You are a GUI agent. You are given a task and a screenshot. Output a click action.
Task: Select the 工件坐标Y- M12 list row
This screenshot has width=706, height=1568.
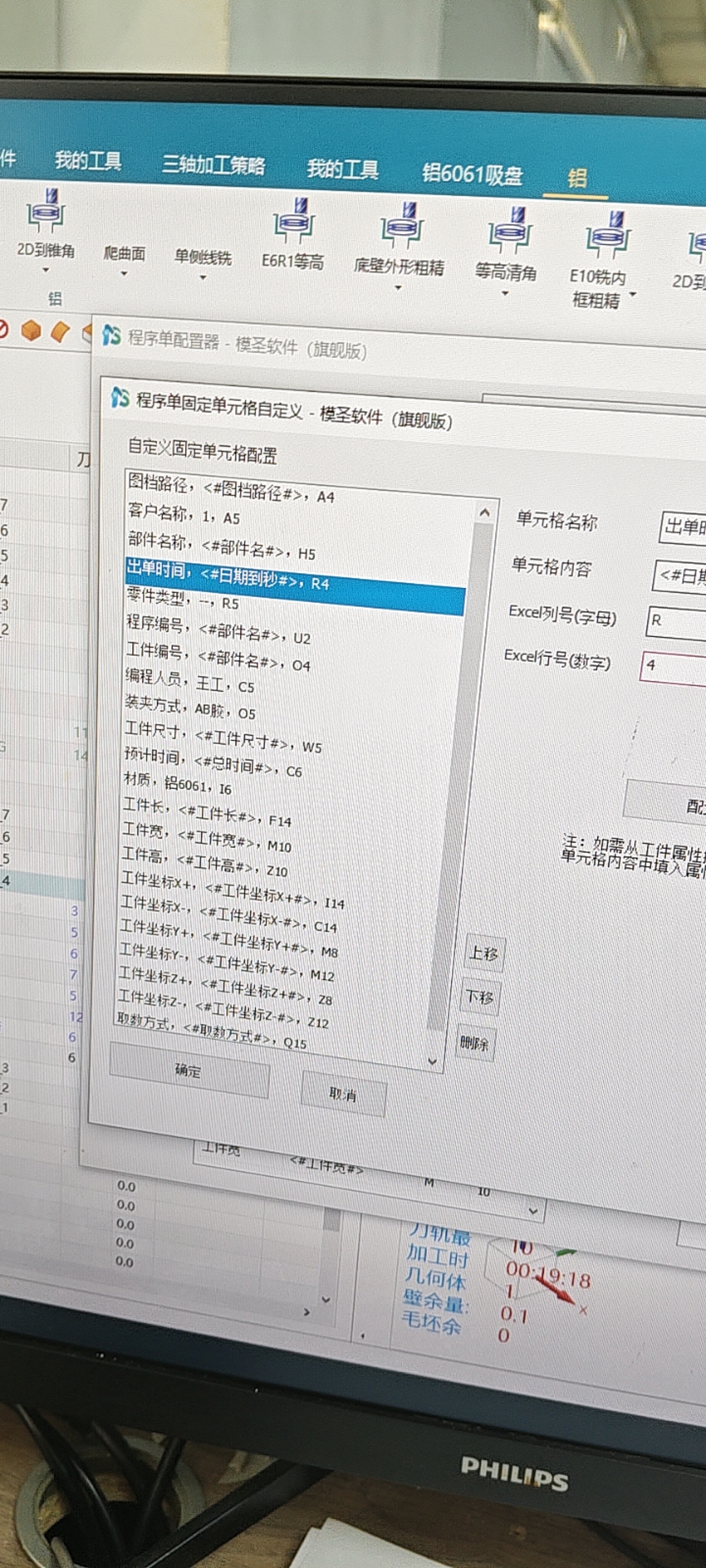tap(226, 962)
